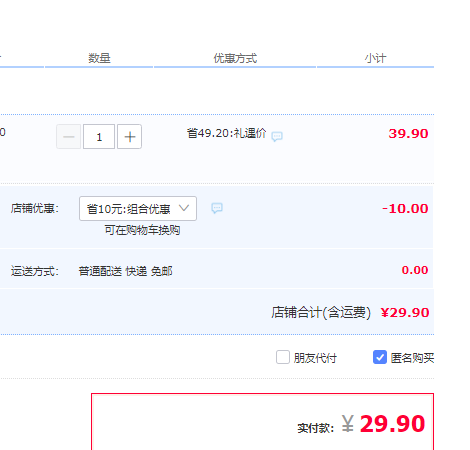Click the 省49.20:礼遇价 discount text
This screenshot has width=470, height=450.
click(226, 133)
